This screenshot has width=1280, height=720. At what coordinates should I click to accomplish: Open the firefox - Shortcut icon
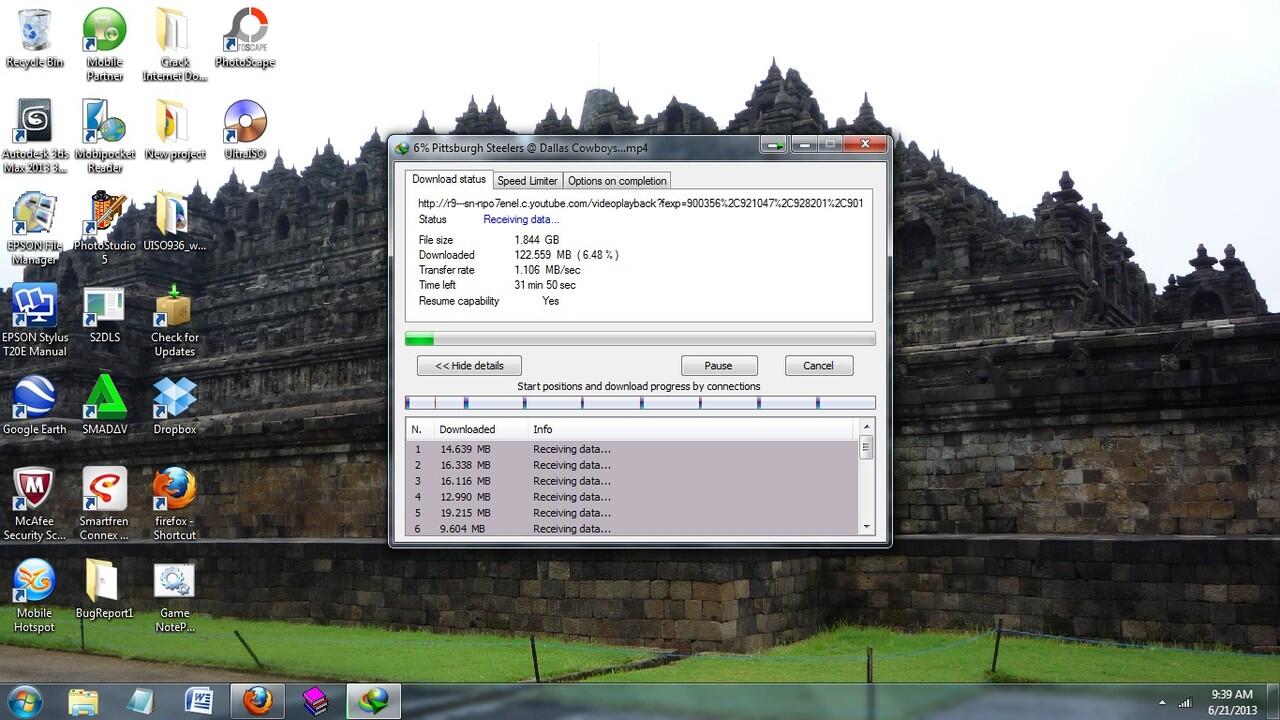175,504
